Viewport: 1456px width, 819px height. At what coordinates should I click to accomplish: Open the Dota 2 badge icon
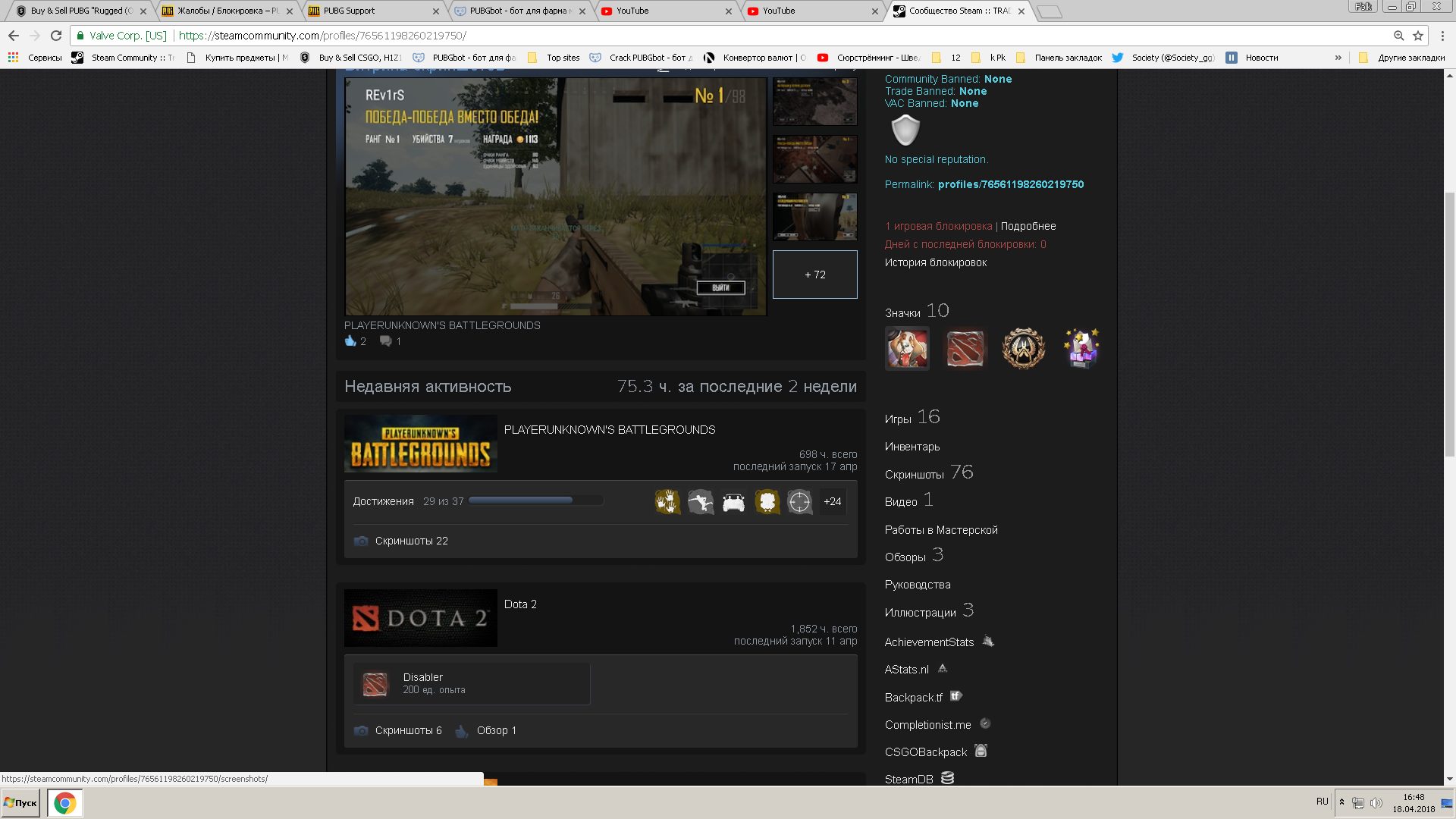(x=965, y=349)
